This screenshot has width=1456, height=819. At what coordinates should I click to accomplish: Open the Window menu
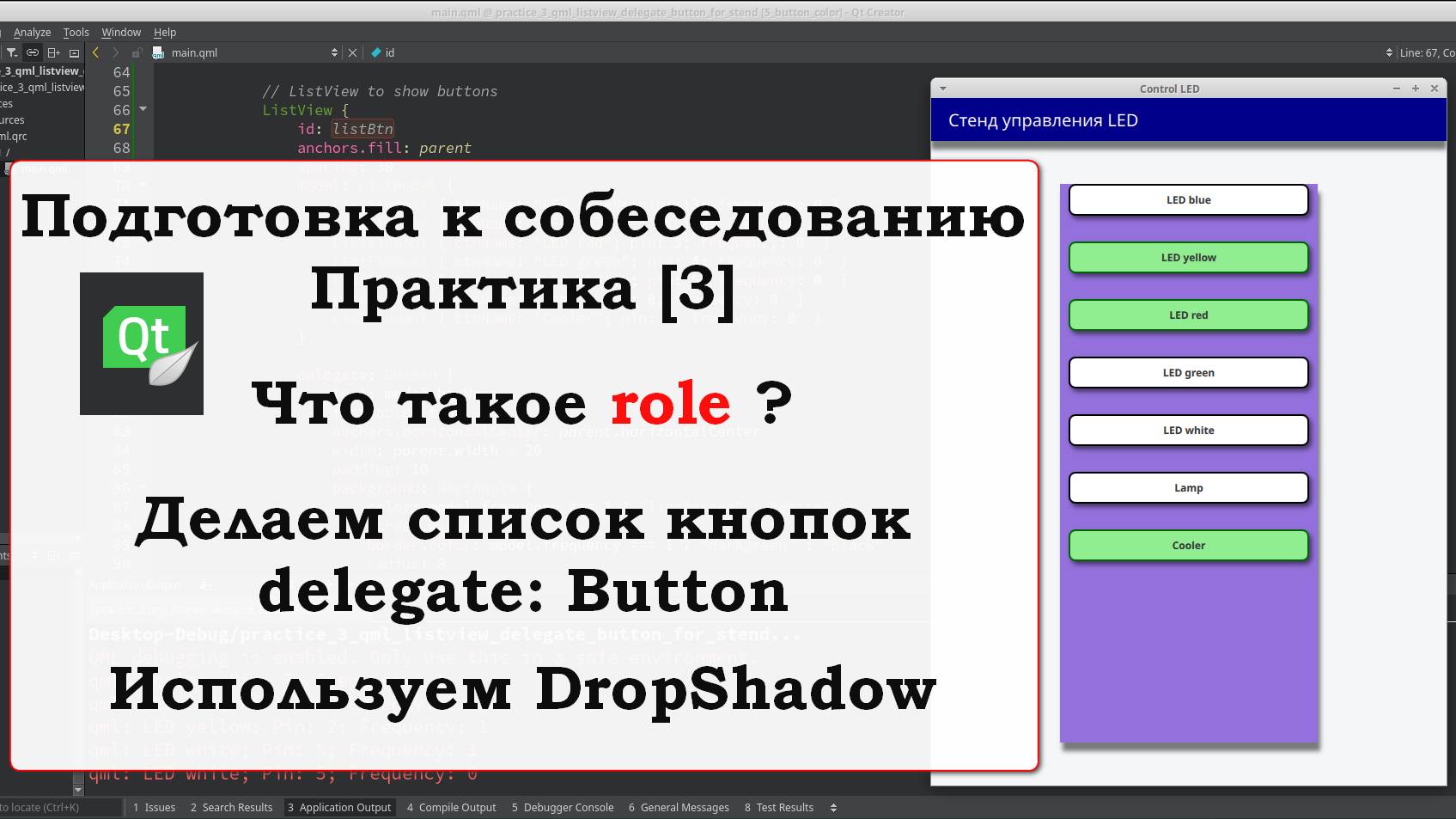pos(121,32)
